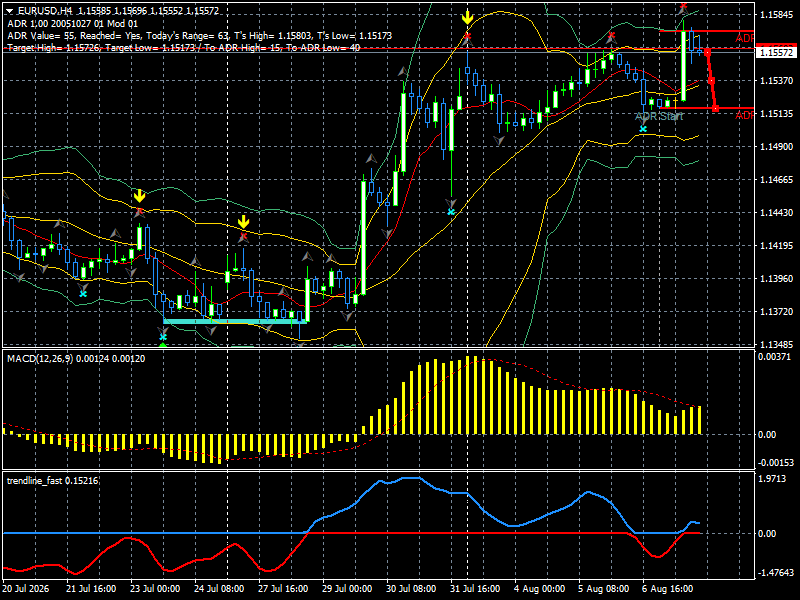Click time axis label 20 Jul 2026
This screenshot has width=800, height=600.
tap(26, 589)
